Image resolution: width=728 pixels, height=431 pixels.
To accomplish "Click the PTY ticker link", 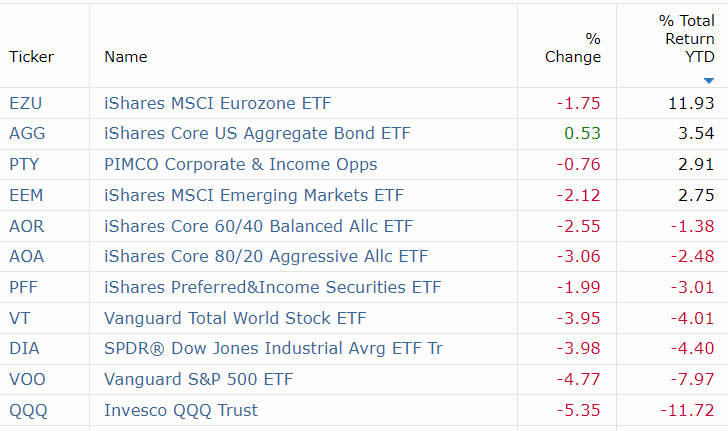I will pyautogui.click(x=24, y=164).
